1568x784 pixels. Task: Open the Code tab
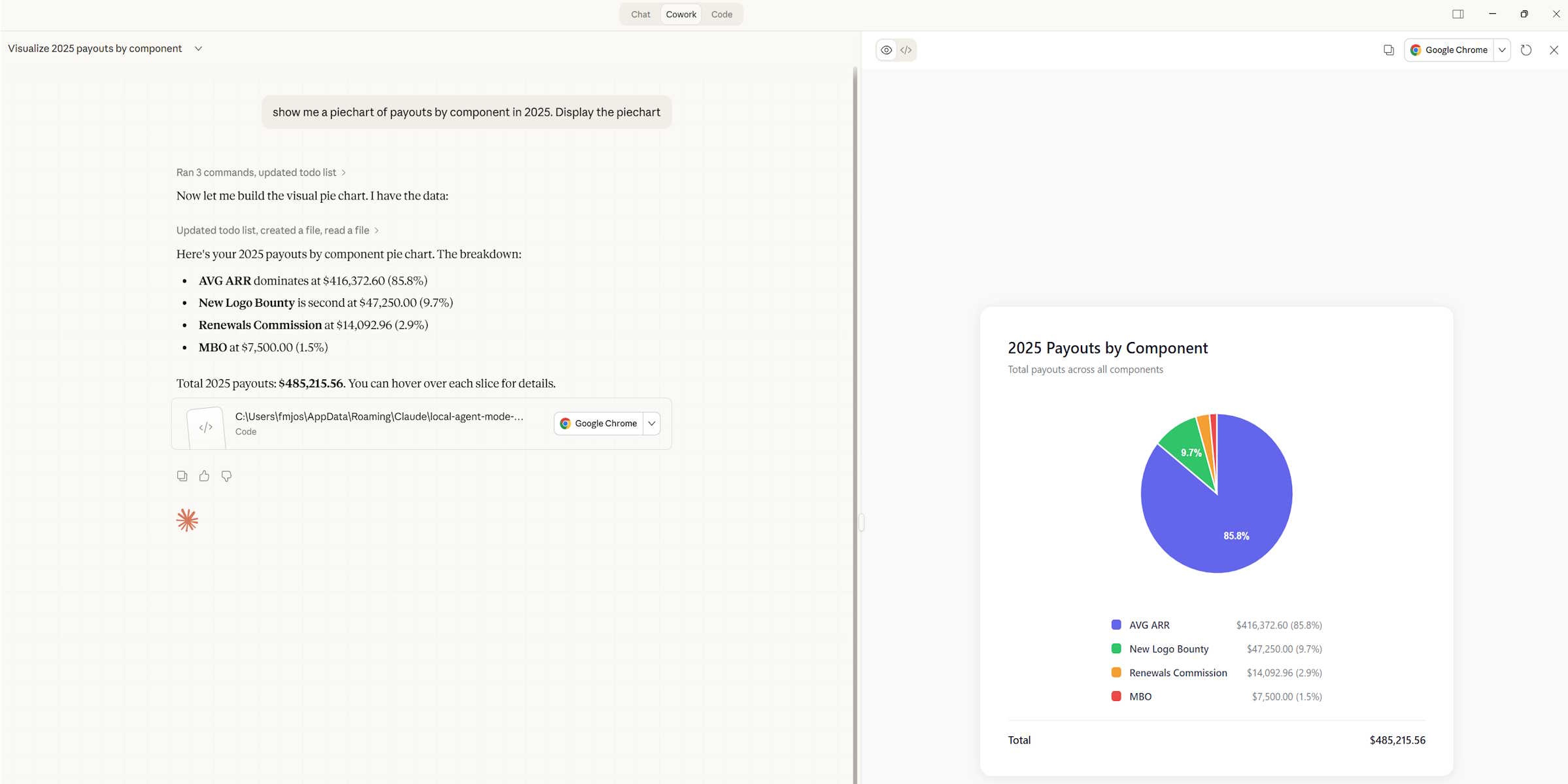pos(721,14)
